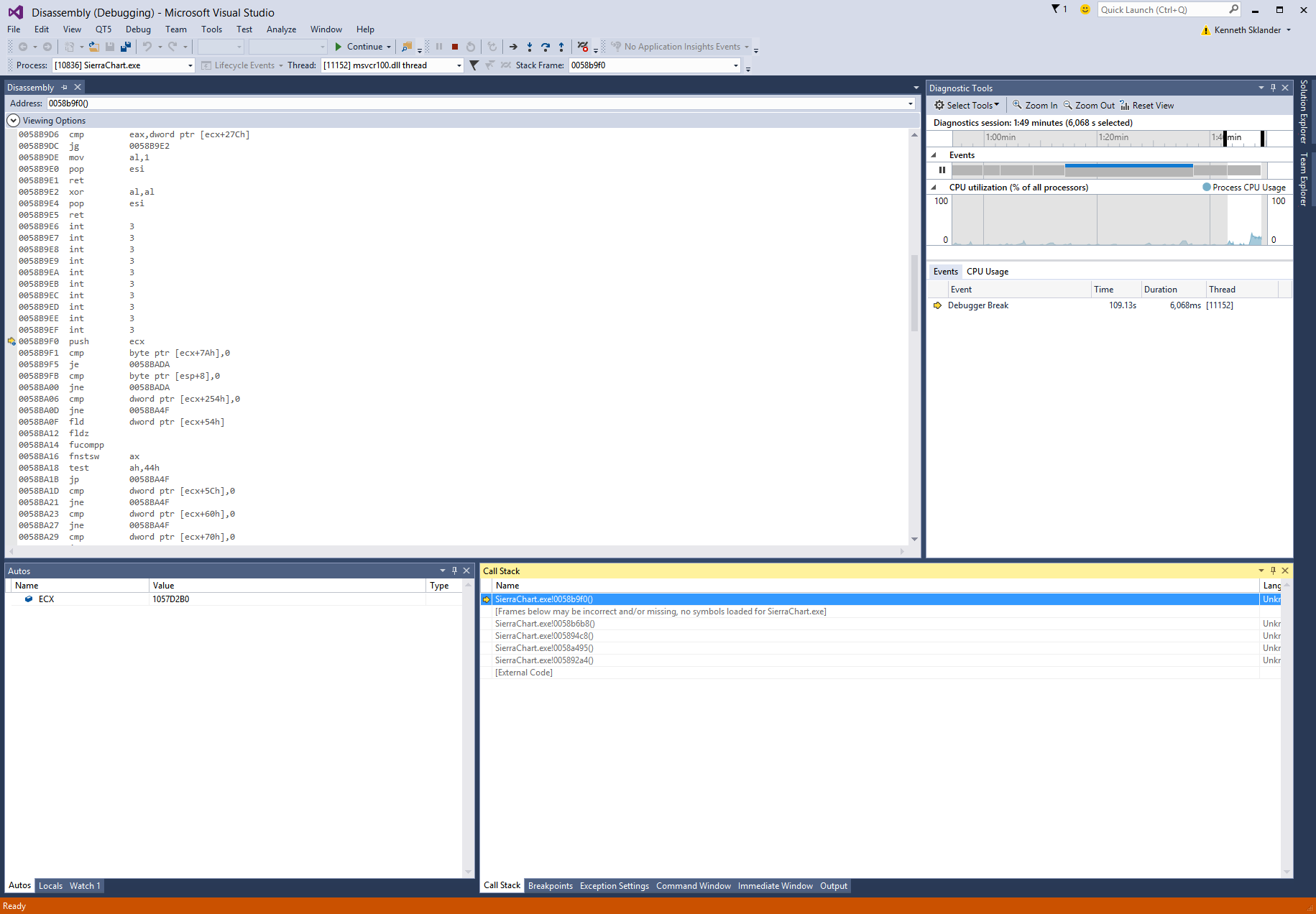
Task: Select the ECX row in Autos
Action: [234, 599]
